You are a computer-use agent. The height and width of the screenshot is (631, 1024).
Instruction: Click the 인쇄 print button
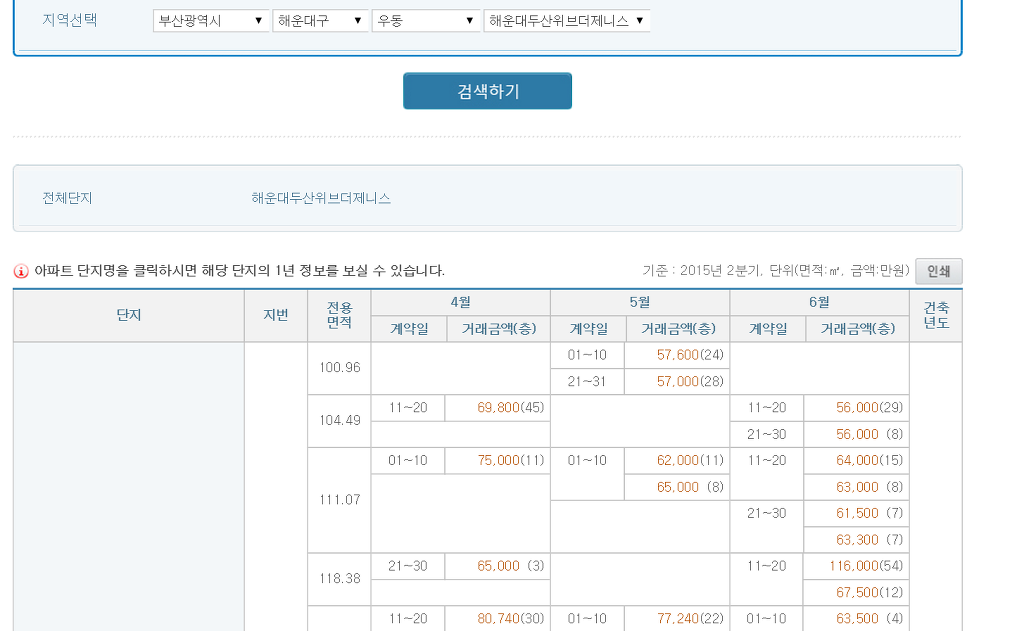pos(938,271)
